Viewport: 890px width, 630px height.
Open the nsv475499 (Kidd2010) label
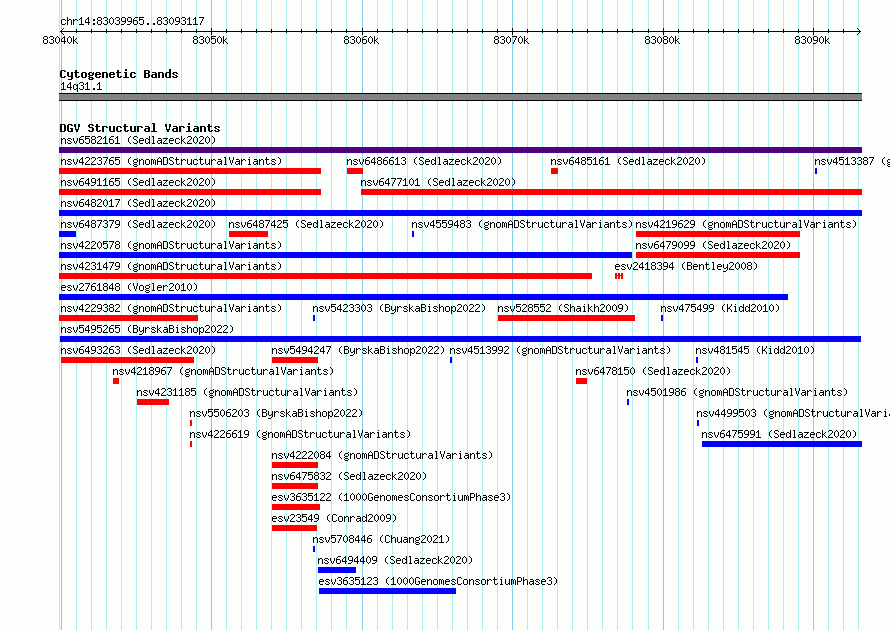(720, 308)
